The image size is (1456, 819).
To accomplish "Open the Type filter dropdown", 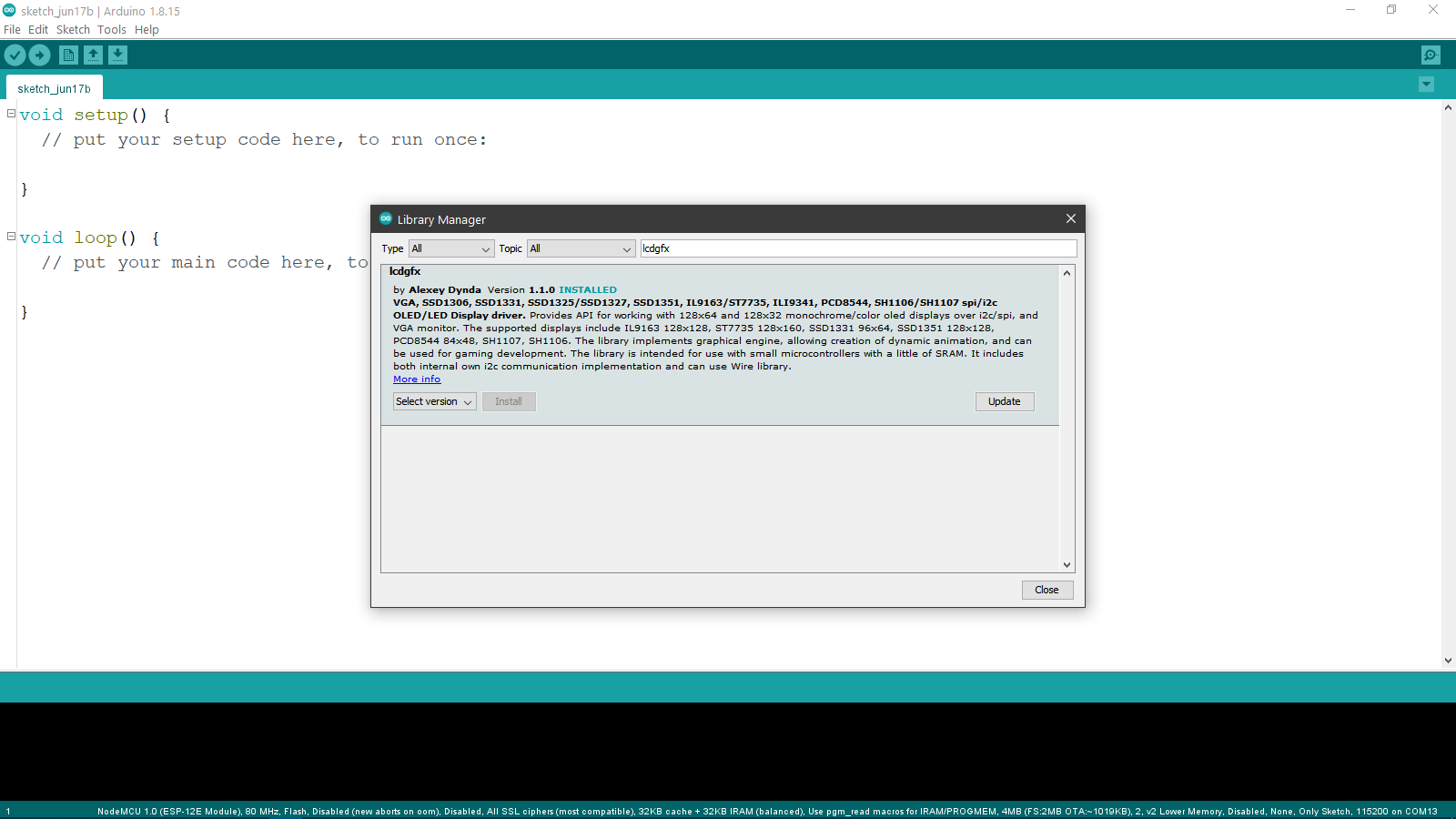I will coord(451,248).
